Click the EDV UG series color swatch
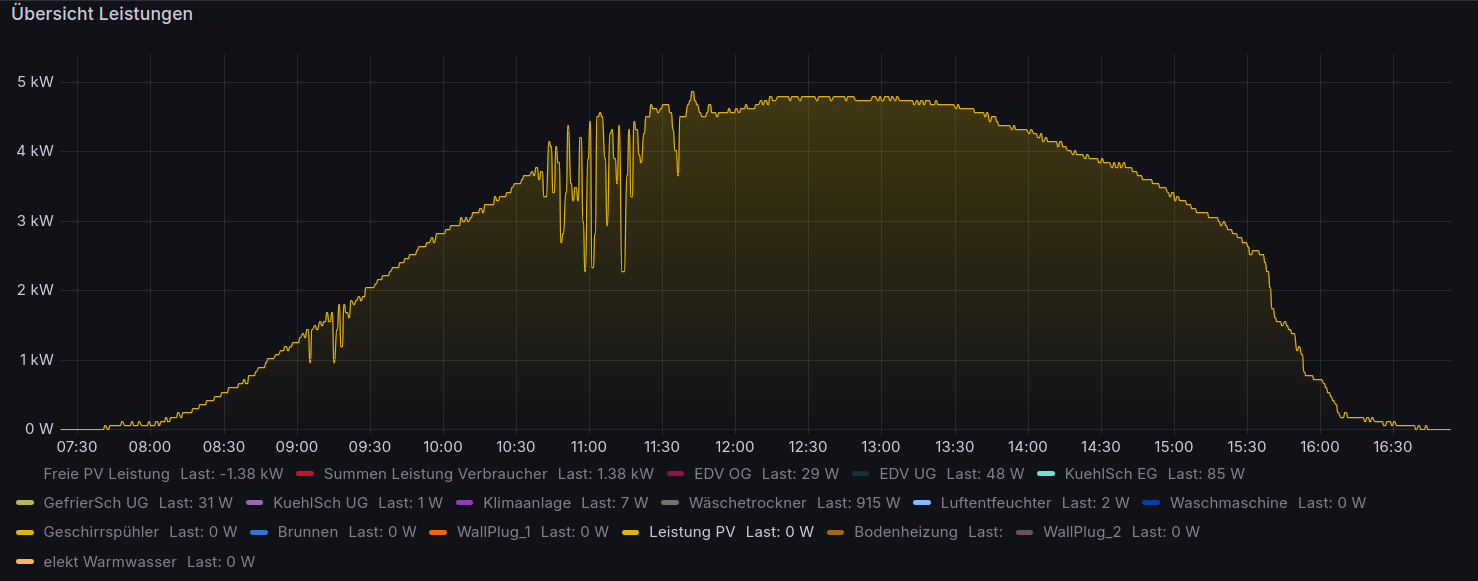 pos(861,473)
